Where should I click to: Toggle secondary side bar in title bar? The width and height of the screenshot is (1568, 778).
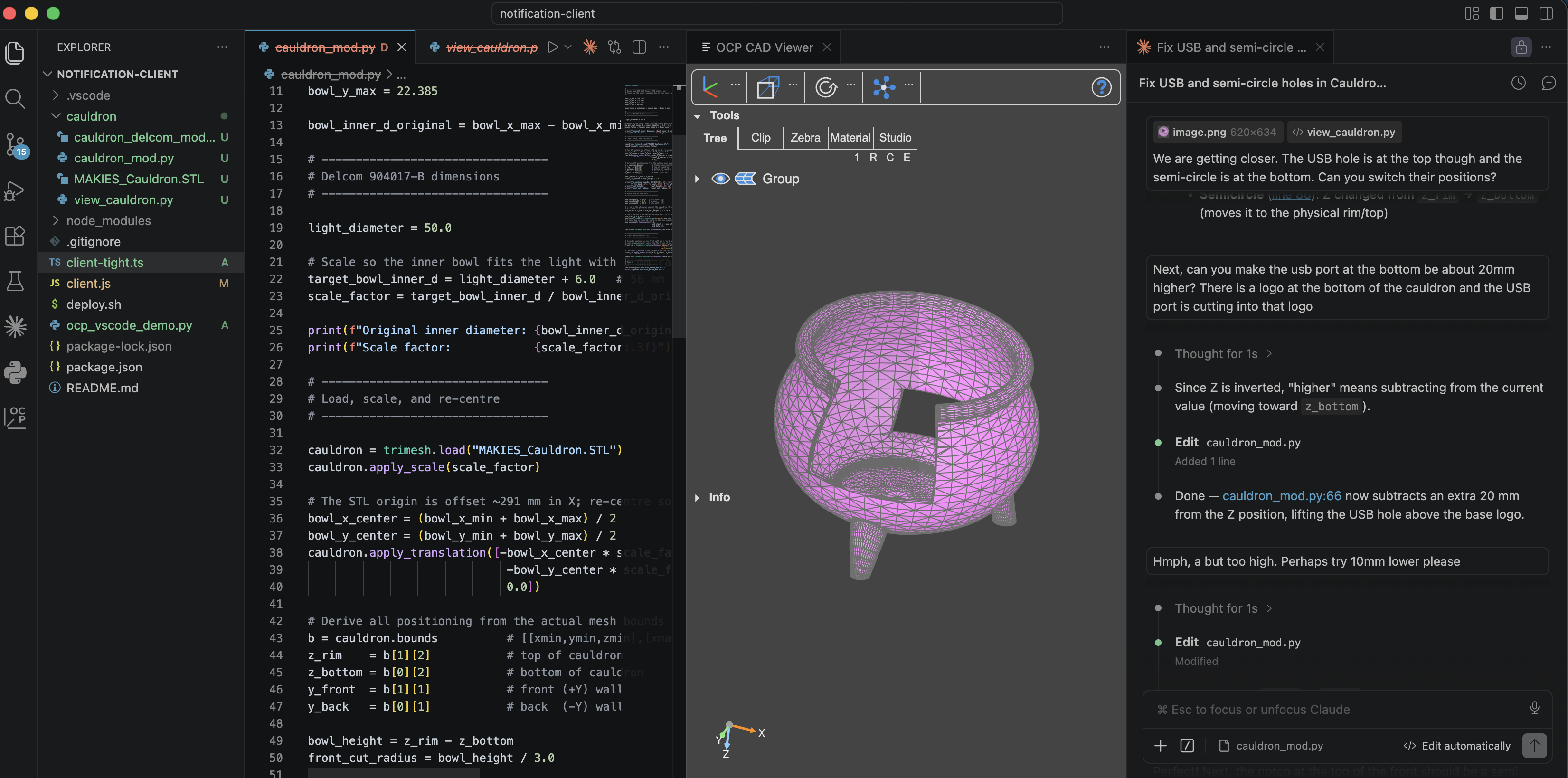(1546, 13)
